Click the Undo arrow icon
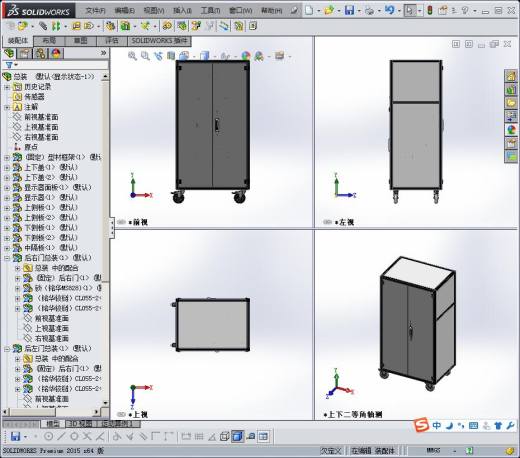This screenshot has width=520, height=458. point(389,10)
